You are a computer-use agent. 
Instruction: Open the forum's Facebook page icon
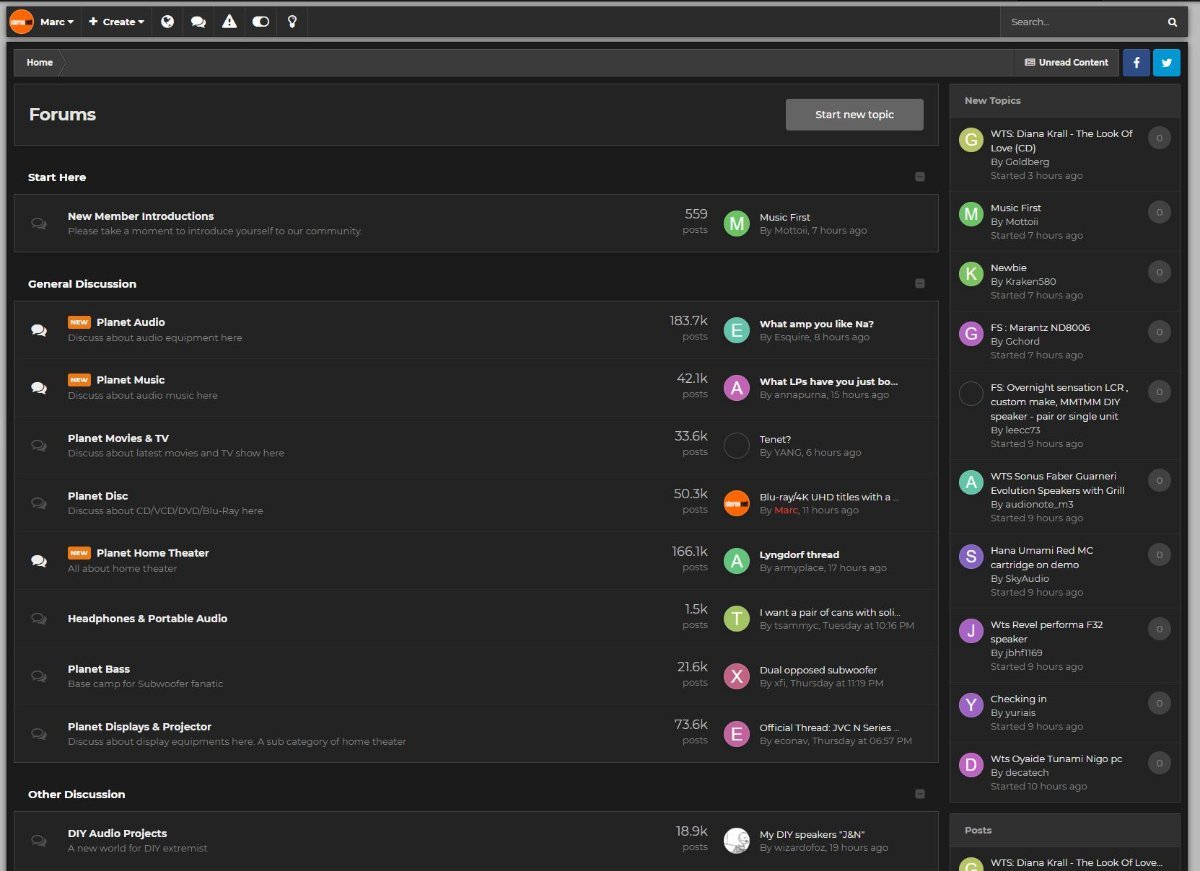click(x=1136, y=62)
